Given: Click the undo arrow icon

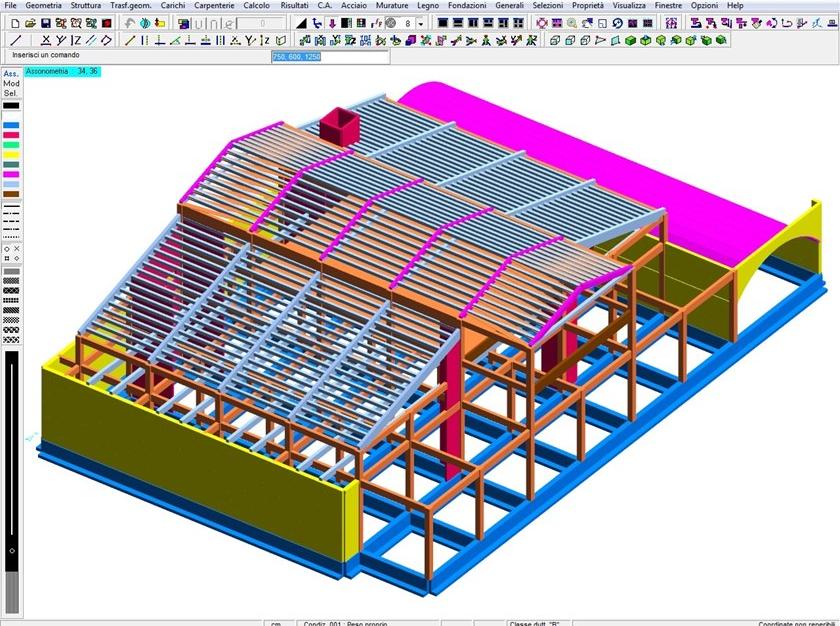Looking at the screenshot, I should 130,23.
